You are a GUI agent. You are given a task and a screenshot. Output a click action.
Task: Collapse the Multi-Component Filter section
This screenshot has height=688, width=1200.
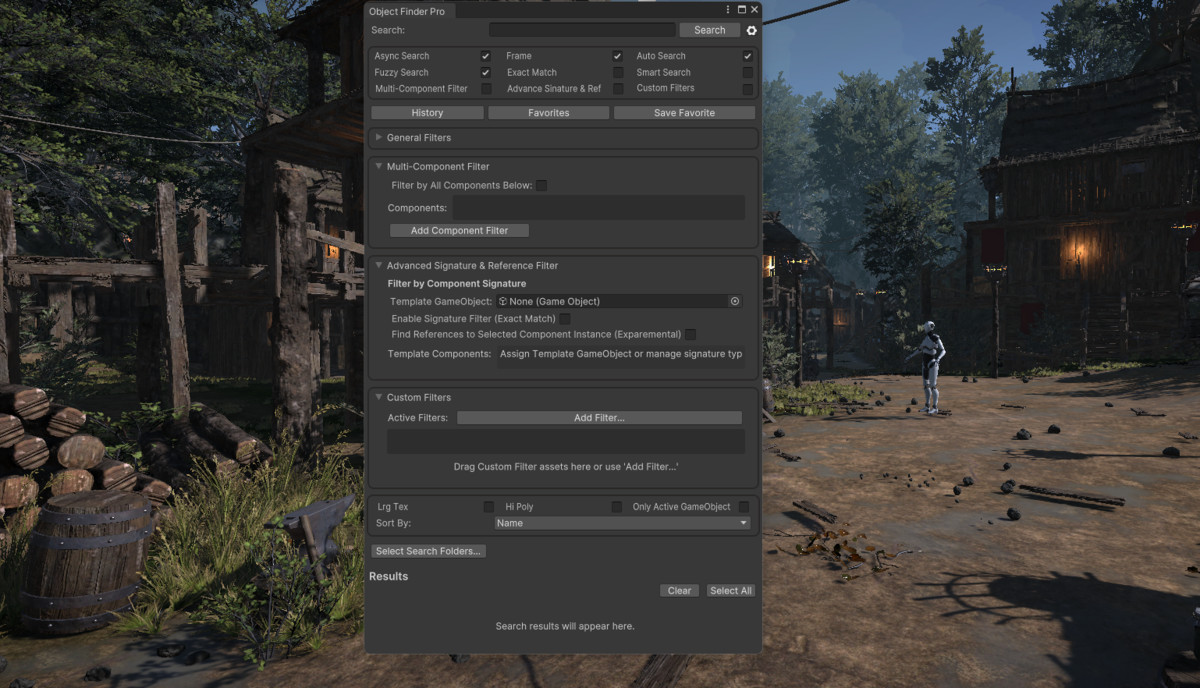tap(379, 166)
